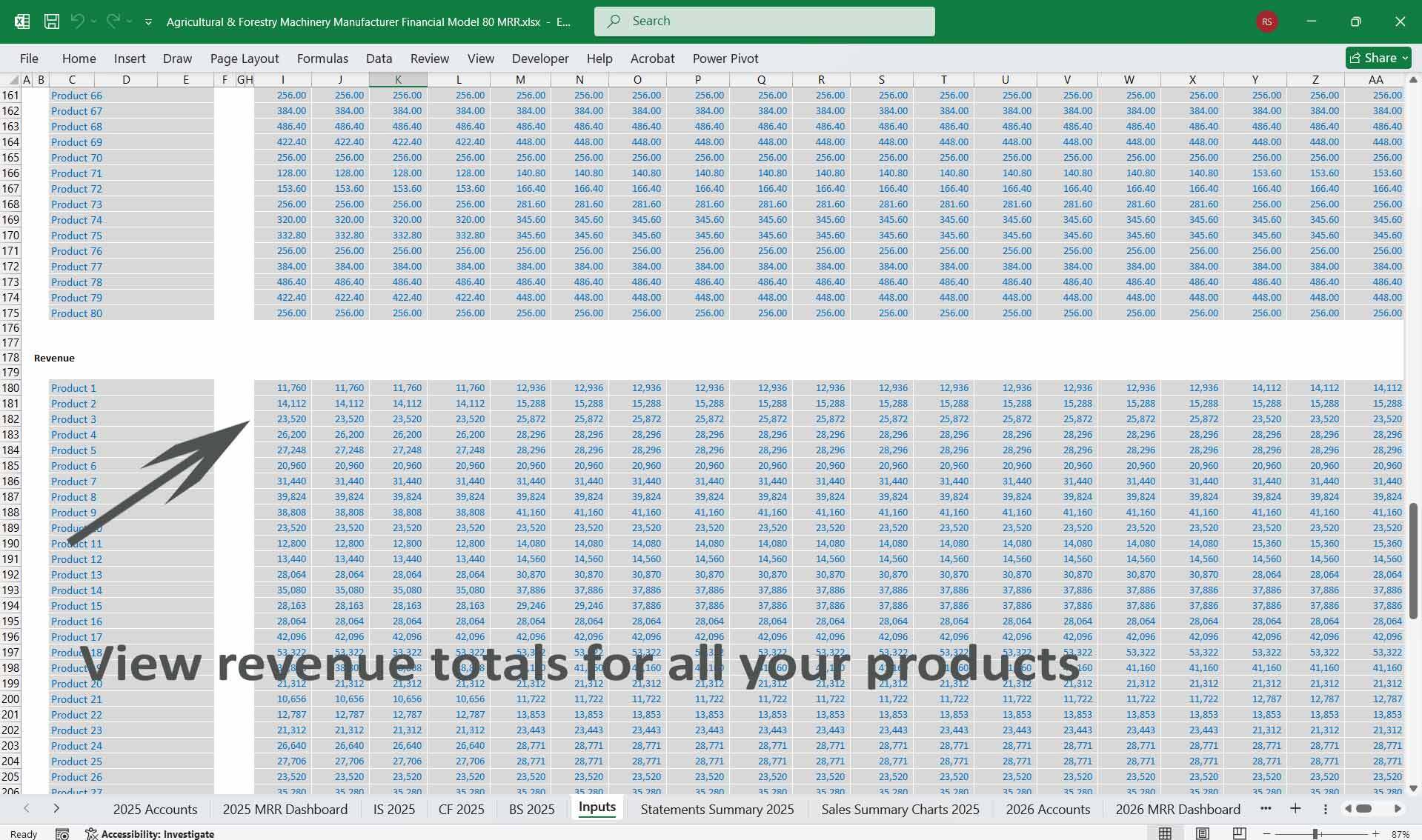Click the vertical scroll up arrow
Screen dimensions: 1422x840
pos(1413,79)
